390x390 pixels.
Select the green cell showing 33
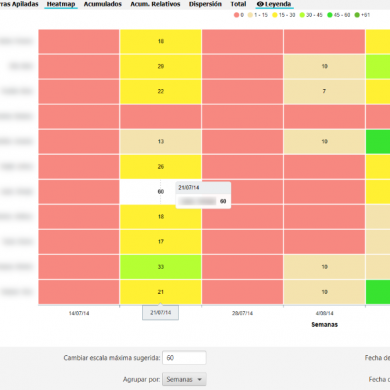tap(161, 267)
